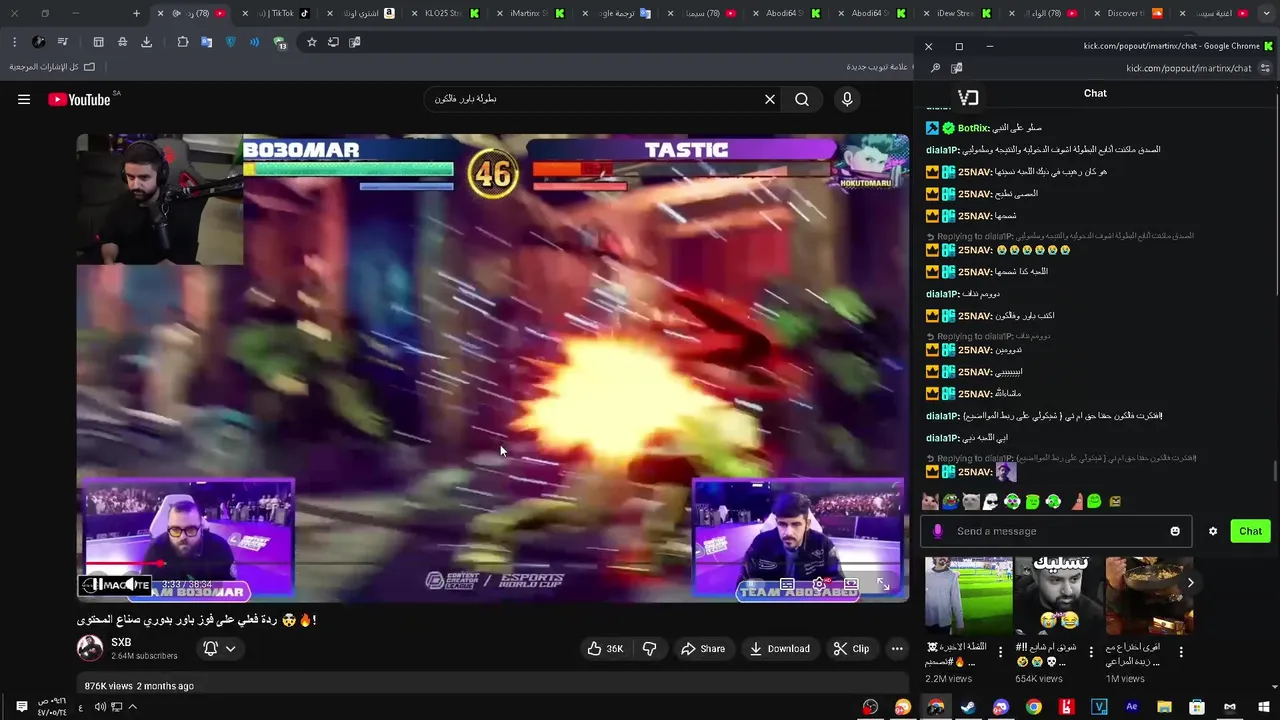Viewport: 1280px width, 720px height.
Task: Open Kick chat settings gear
Action: coord(1213,531)
